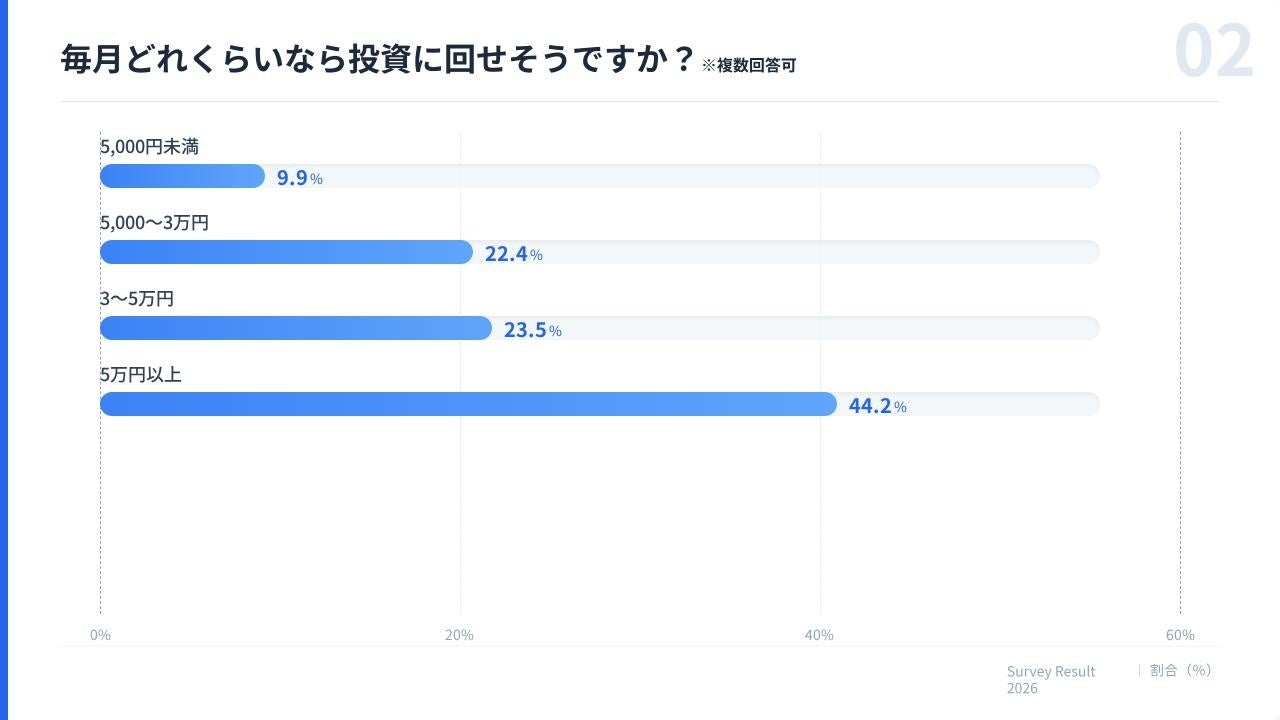Click the 60% axis tick label
This screenshot has height=720, width=1280.
(1180, 635)
